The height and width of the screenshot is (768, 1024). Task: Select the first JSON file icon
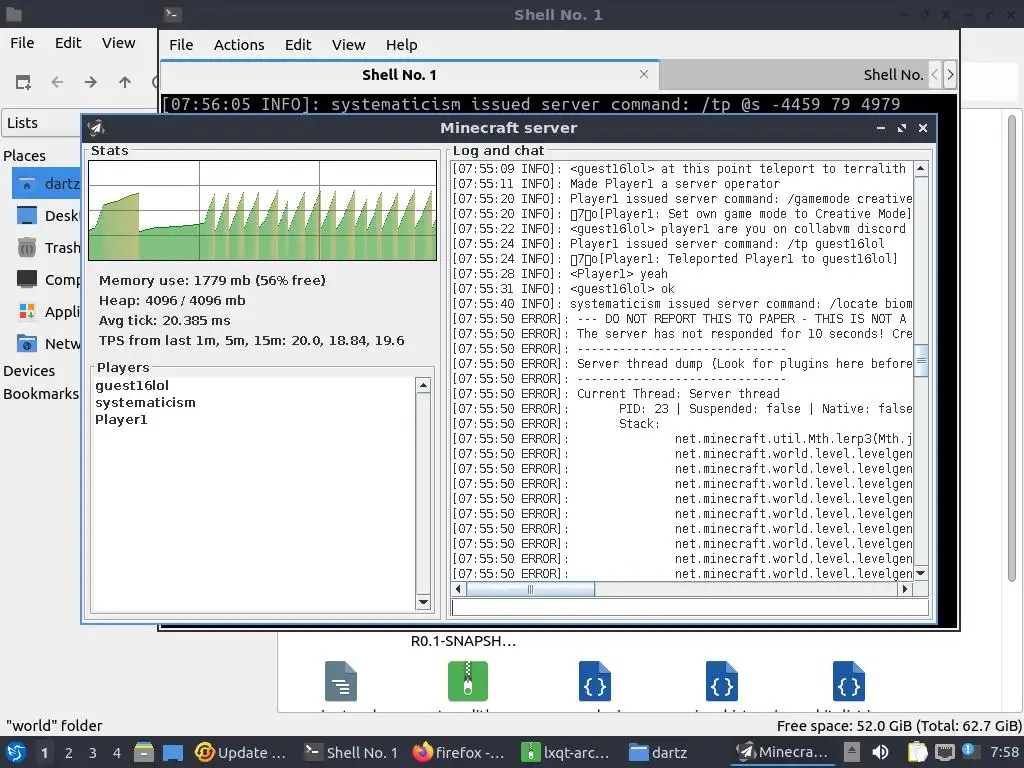click(594, 680)
